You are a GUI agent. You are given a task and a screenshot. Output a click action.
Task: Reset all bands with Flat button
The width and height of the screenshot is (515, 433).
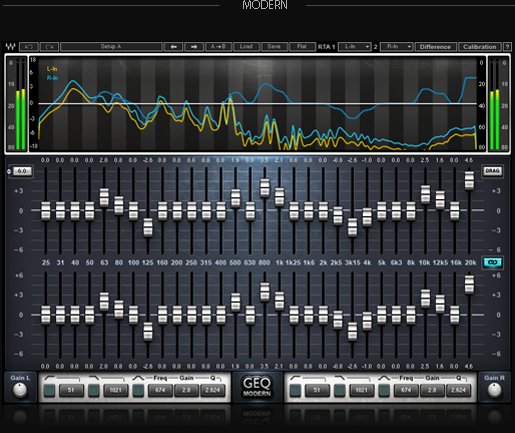(x=302, y=47)
